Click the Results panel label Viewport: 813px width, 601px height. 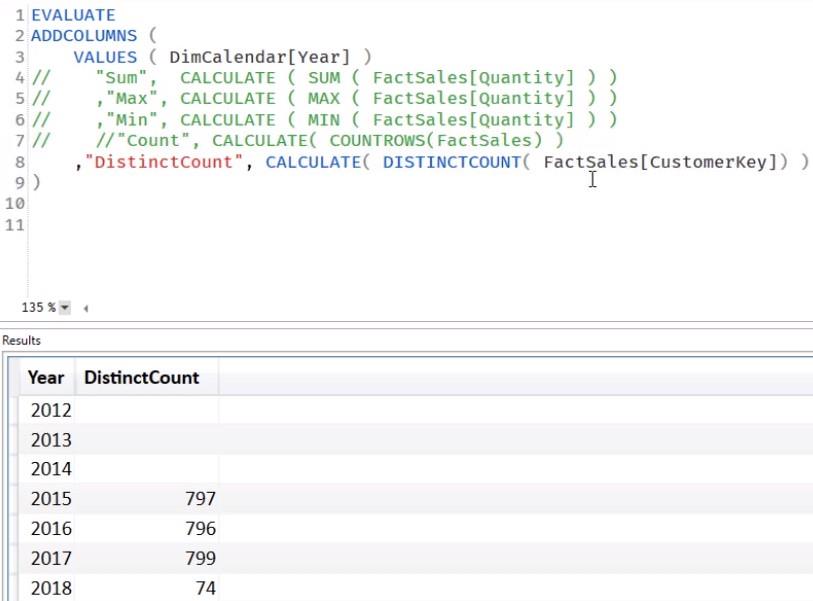coord(21,341)
